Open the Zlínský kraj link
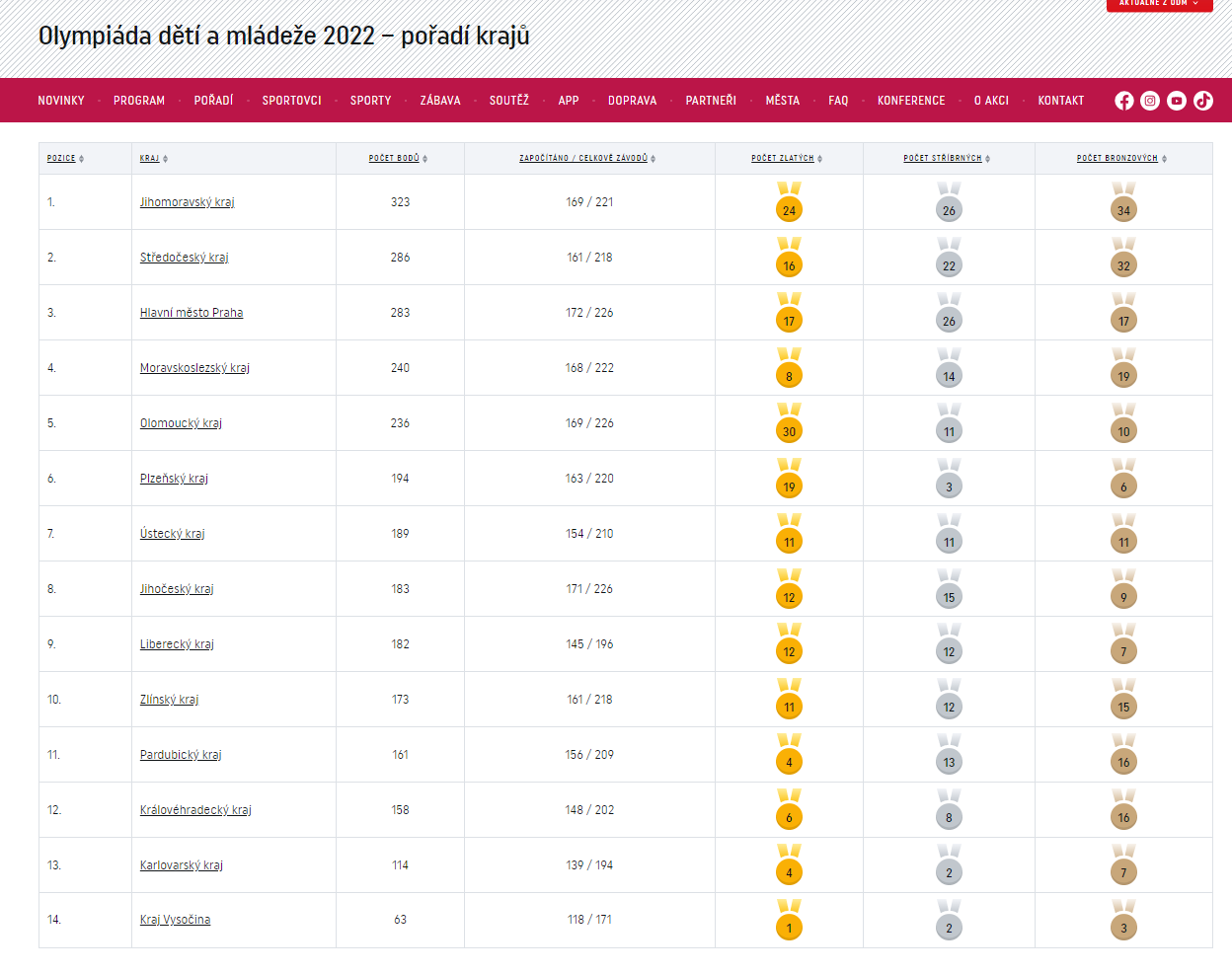This screenshot has width=1232, height=973. point(169,700)
